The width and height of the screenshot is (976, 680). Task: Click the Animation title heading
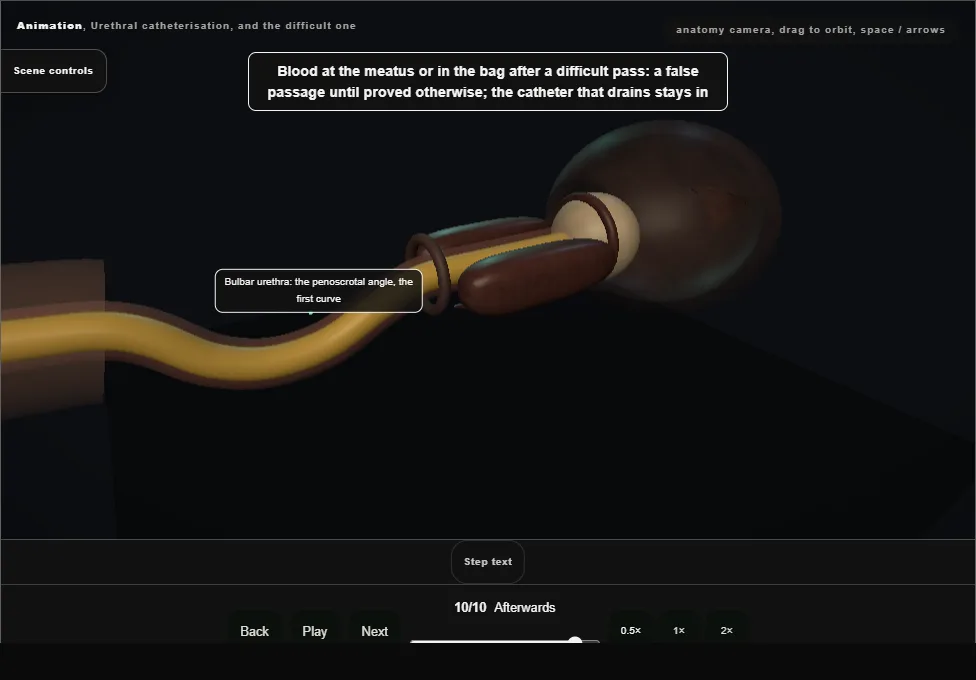pos(186,26)
